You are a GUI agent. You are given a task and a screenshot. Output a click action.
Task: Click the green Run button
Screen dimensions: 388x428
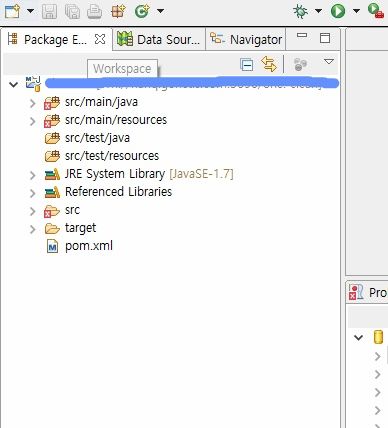[338, 11]
